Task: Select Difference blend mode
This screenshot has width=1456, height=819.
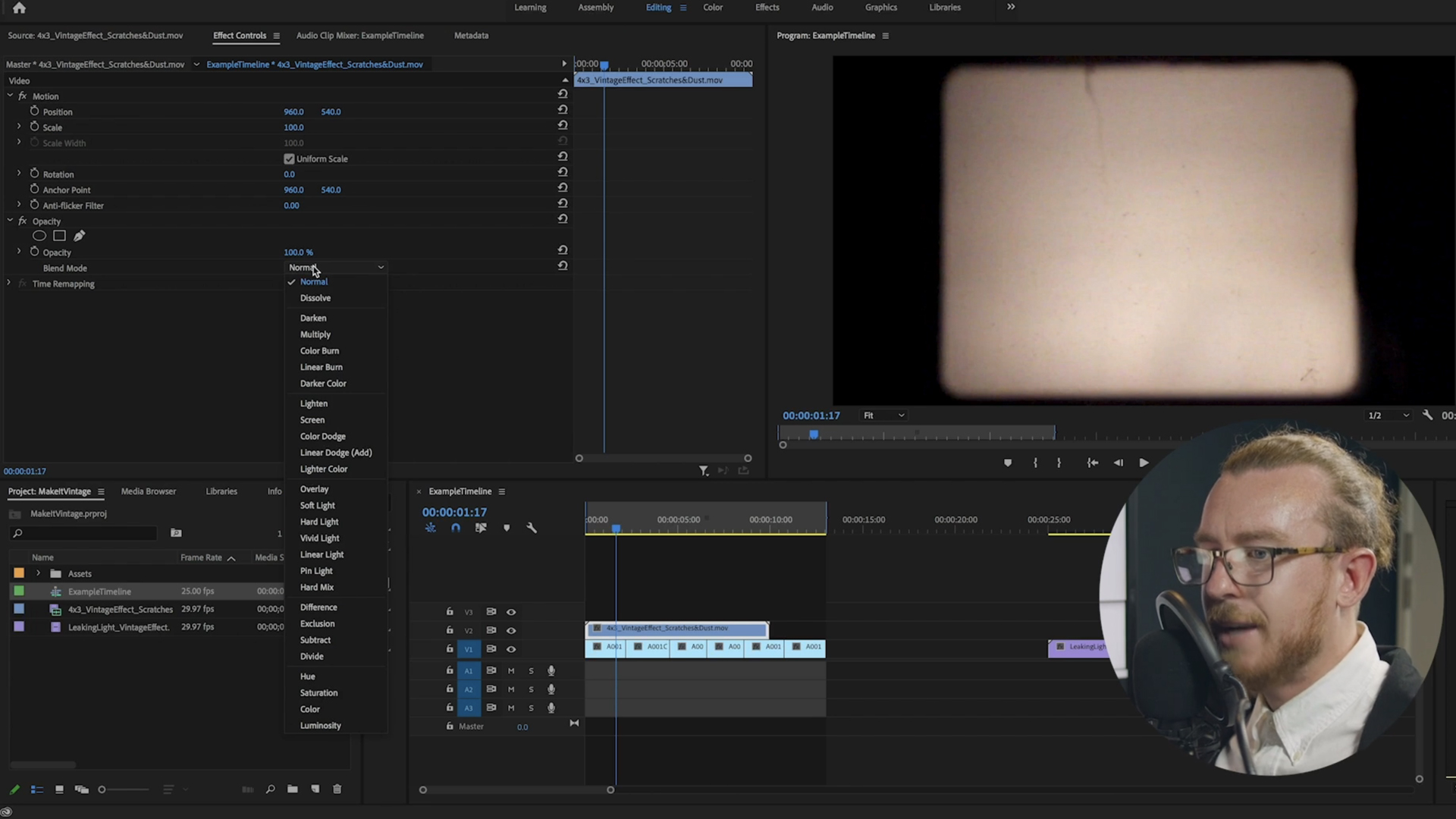Action: tap(318, 607)
